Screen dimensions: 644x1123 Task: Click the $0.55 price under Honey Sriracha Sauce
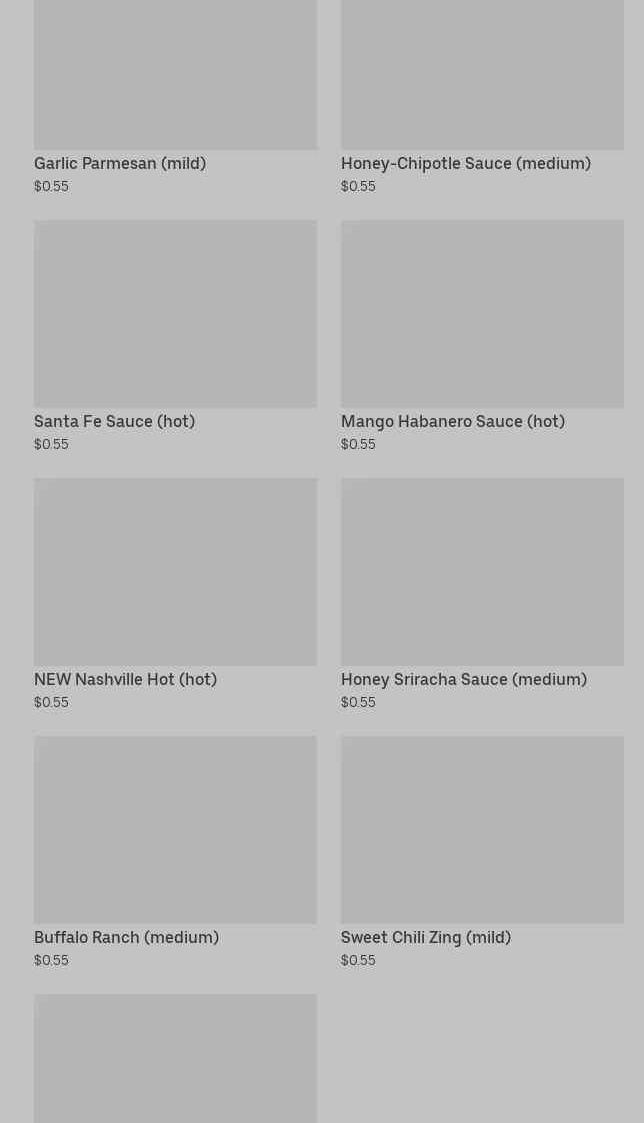(x=358, y=702)
